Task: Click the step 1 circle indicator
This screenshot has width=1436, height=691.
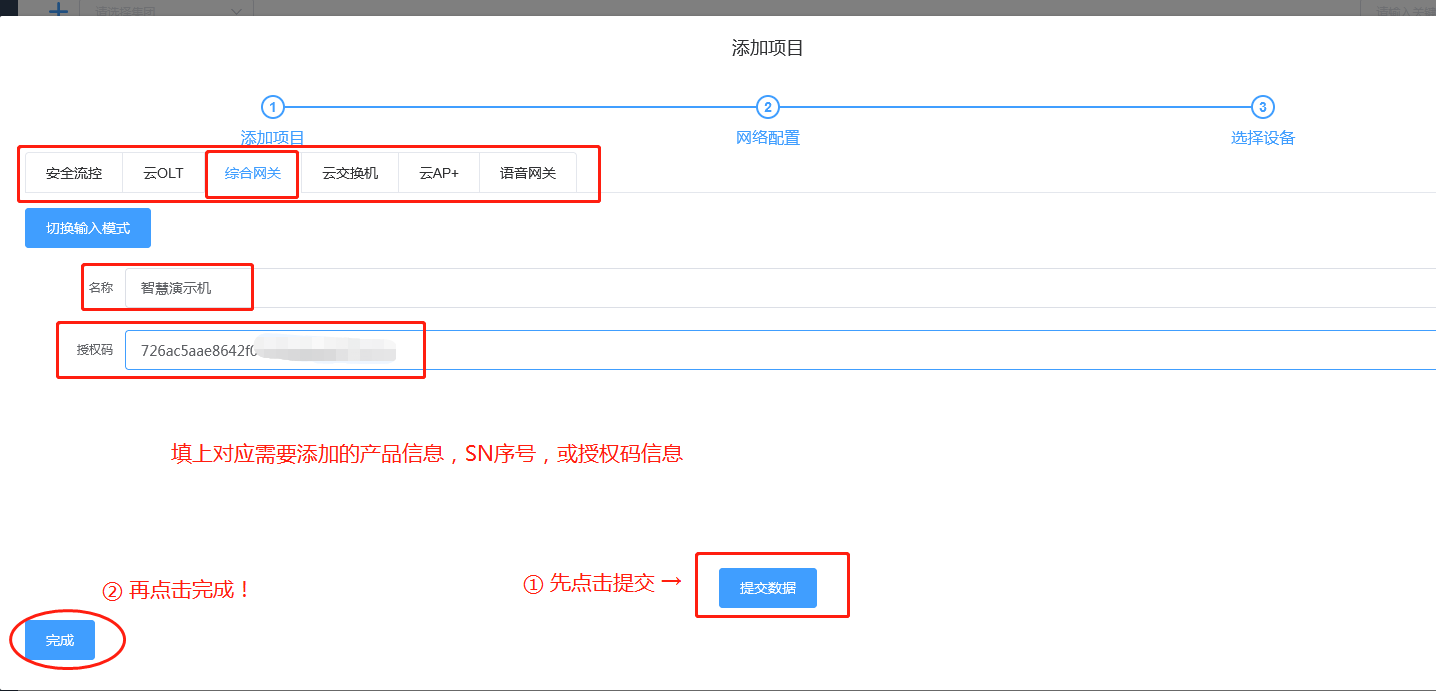Action: [x=272, y=107]
